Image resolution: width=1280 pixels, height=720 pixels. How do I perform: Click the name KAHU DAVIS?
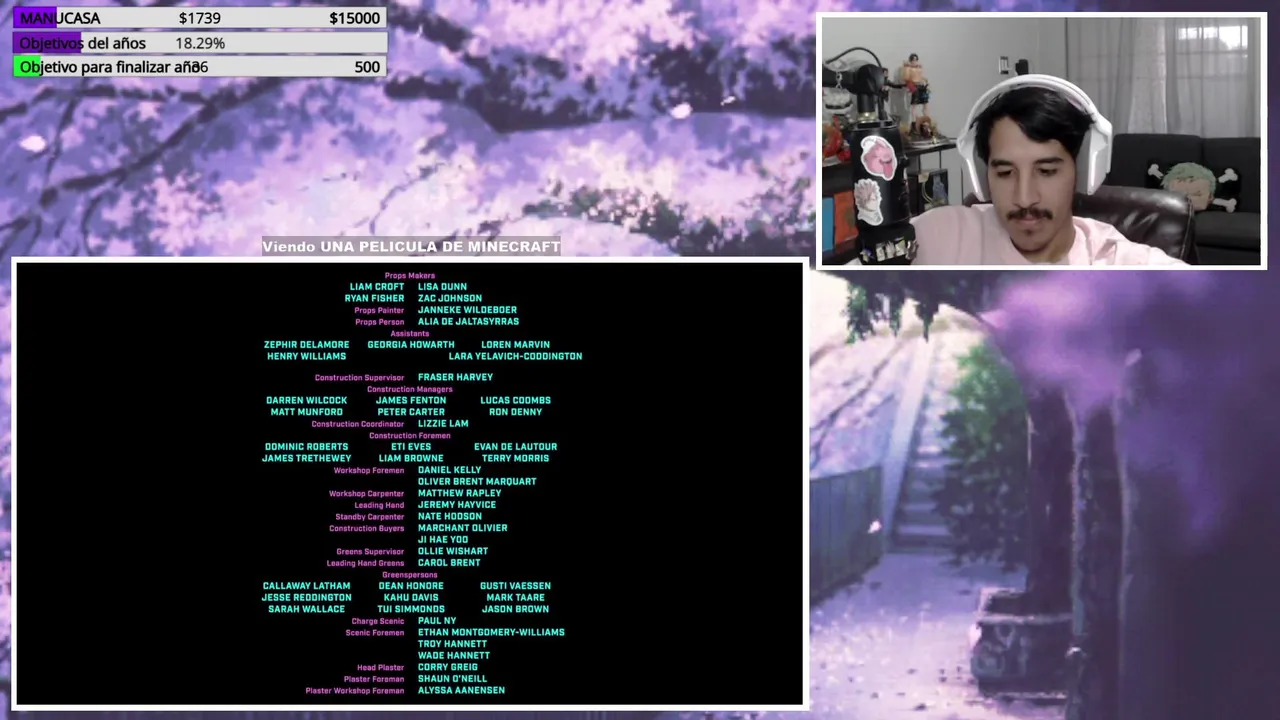pyautogui.click(x=411, y=598)
